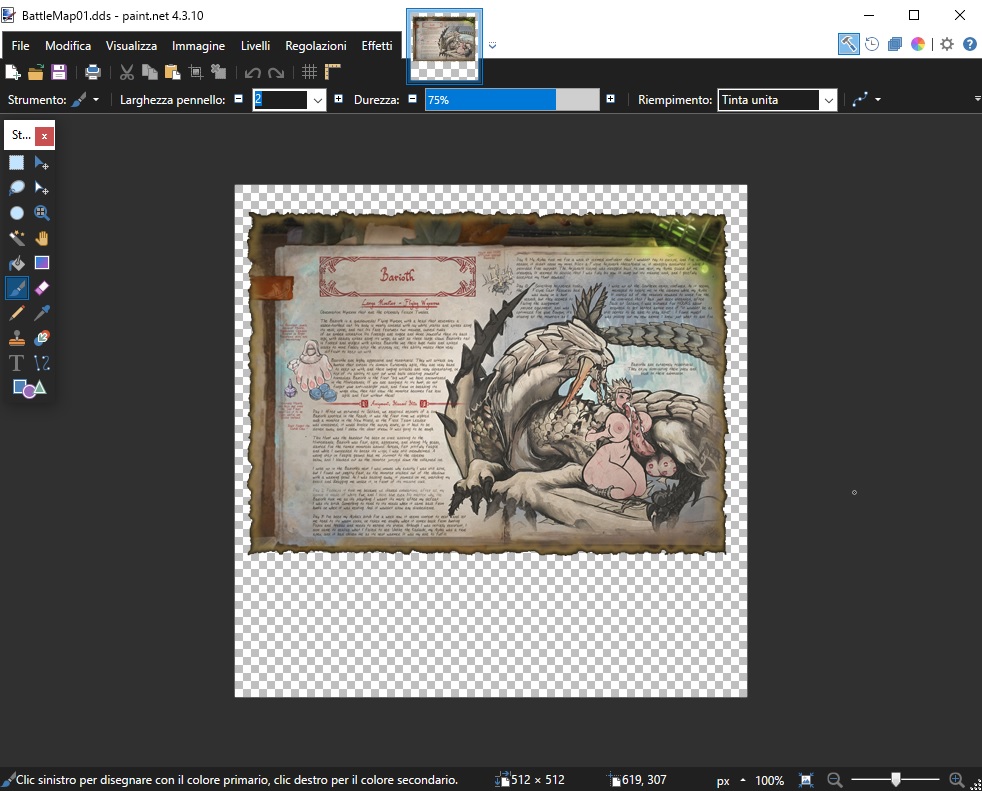Image resolution: width=982 pixels, height=791 pixels.
Task: Toggle the pixel grid display
Action: click(309, 73)
